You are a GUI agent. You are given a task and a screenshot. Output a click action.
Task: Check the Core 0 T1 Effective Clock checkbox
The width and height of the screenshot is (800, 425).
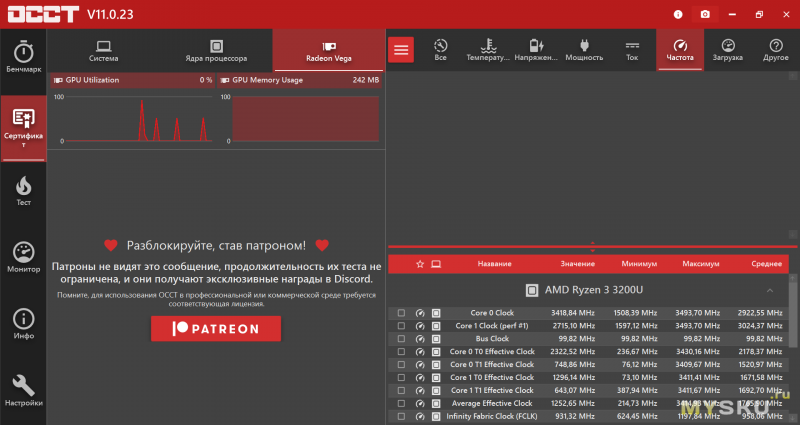pyautogui.click(x=402, y=365)
